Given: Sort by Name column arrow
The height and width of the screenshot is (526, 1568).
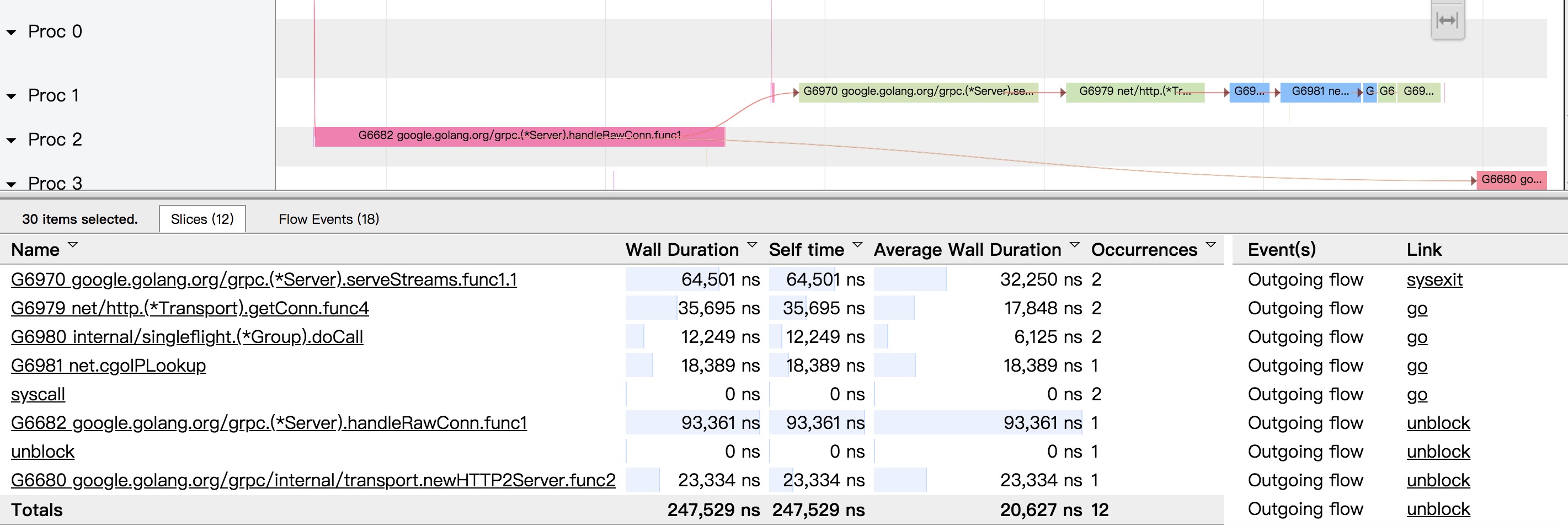Looking at the screenshot, I should pos(73,245).
